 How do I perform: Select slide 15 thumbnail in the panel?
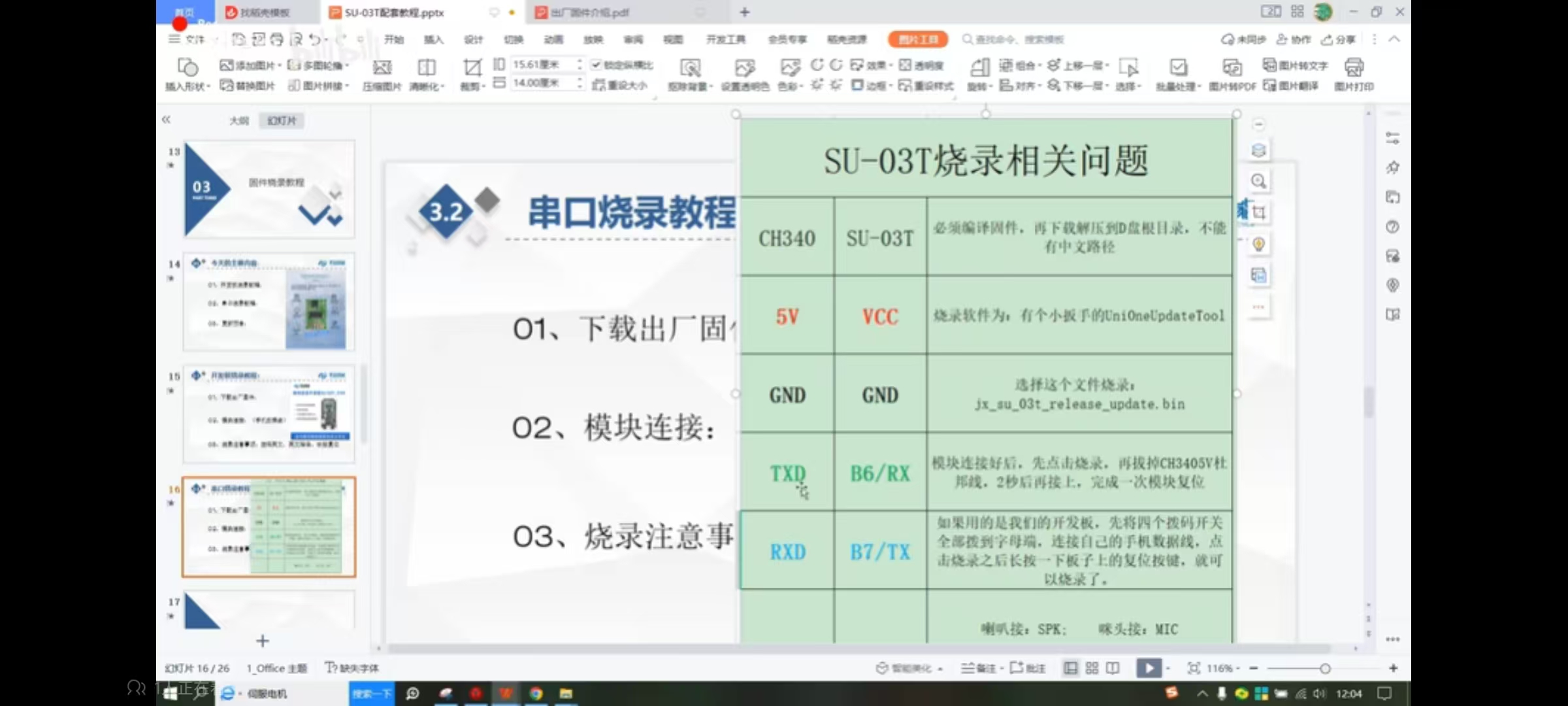click(268, 412)
